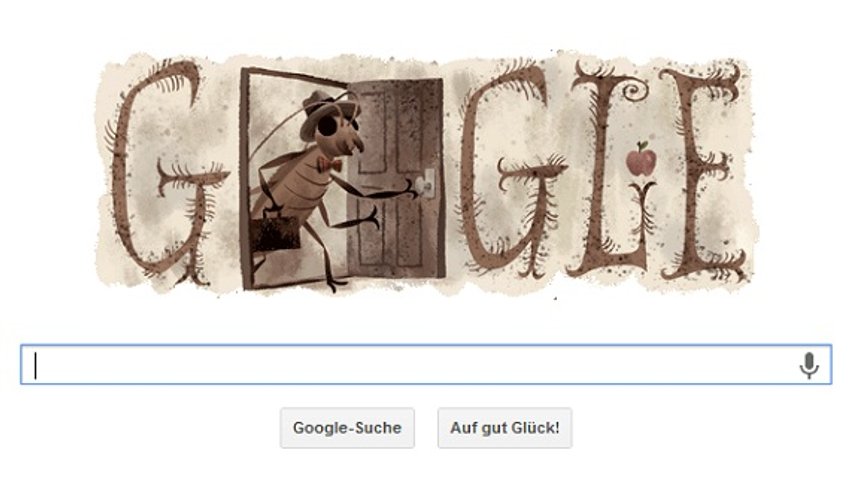Click the brown wooden door panel
The height and width of the screenshot is (478, 850).
[395, 179]
